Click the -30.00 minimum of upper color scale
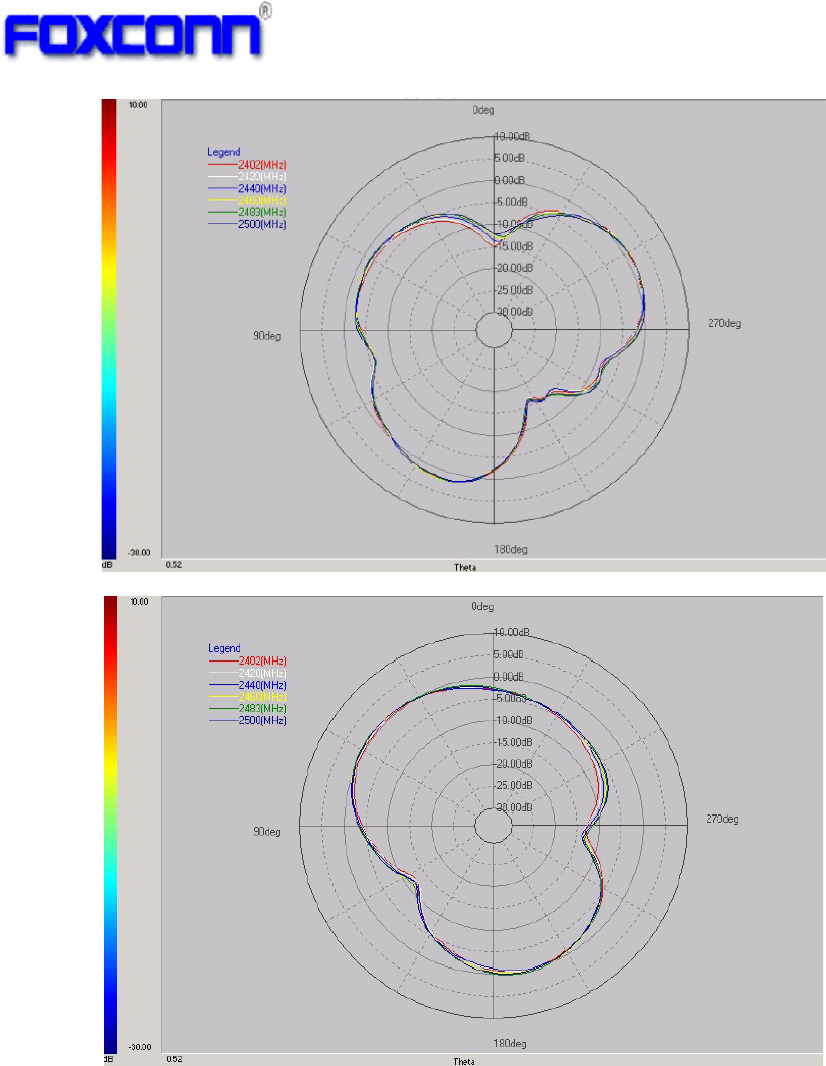 tap(139, 553)
